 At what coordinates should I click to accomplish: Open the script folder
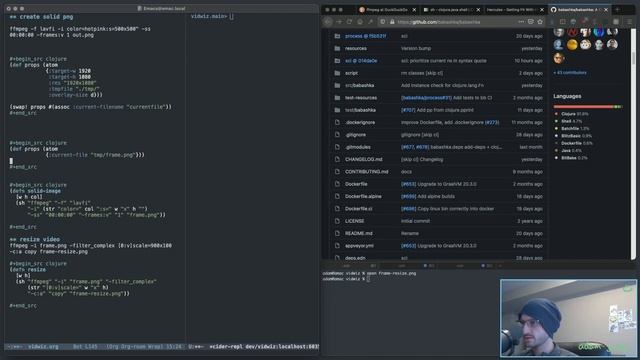coord(351,73)
